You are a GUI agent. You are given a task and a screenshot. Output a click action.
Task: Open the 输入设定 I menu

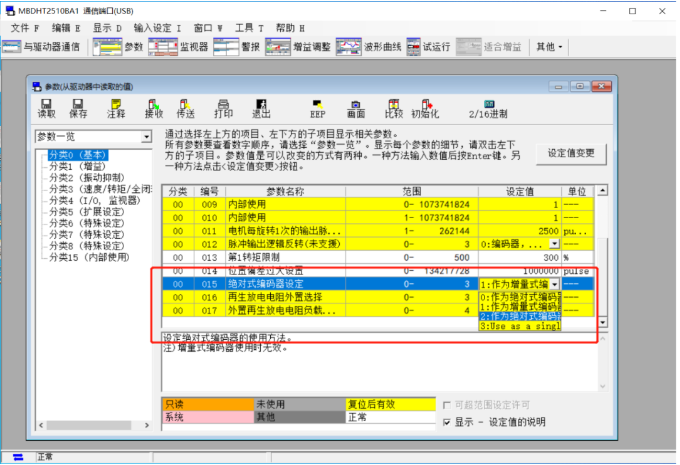click(157, 28)
